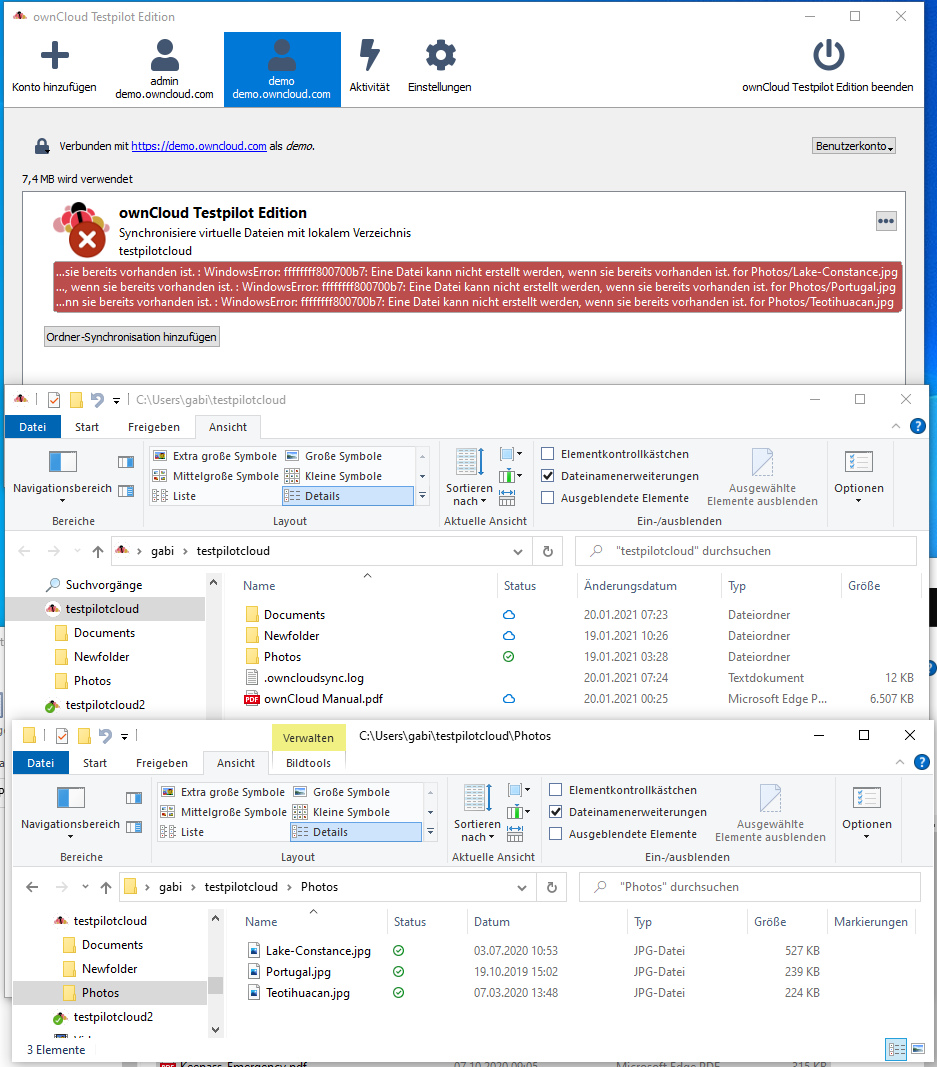Select admin account at demo.owncloud.com

[x=165, y=69]
